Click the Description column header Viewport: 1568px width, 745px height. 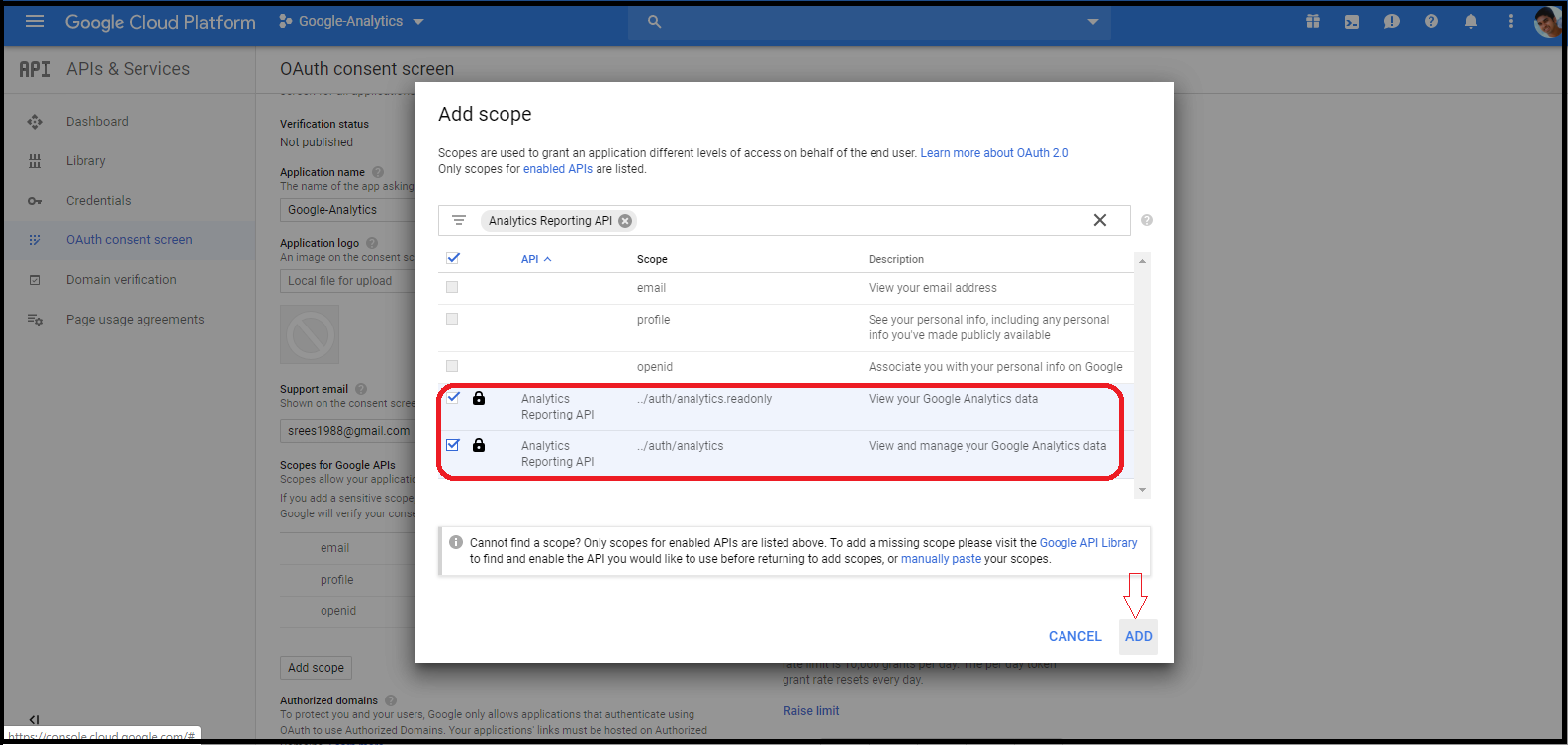[896, 259]
